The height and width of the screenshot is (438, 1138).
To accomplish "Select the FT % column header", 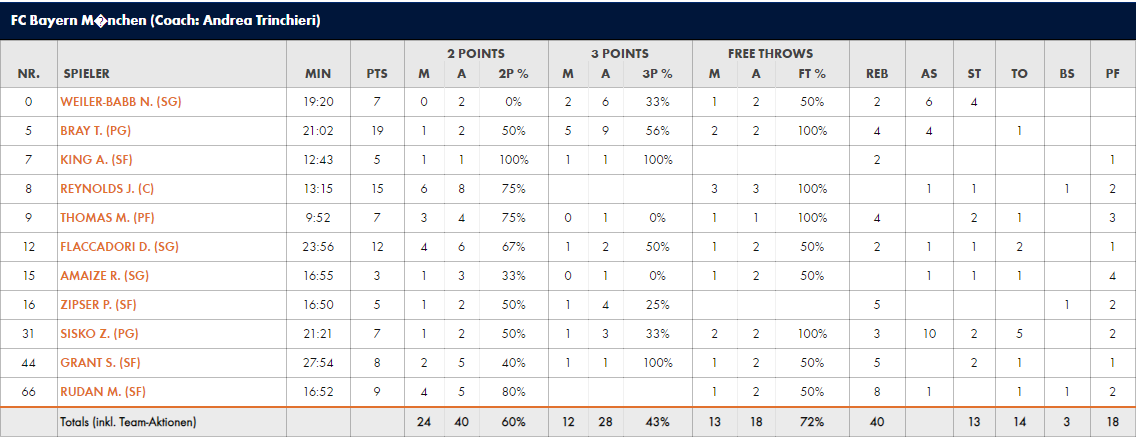I will pos(811,73).
